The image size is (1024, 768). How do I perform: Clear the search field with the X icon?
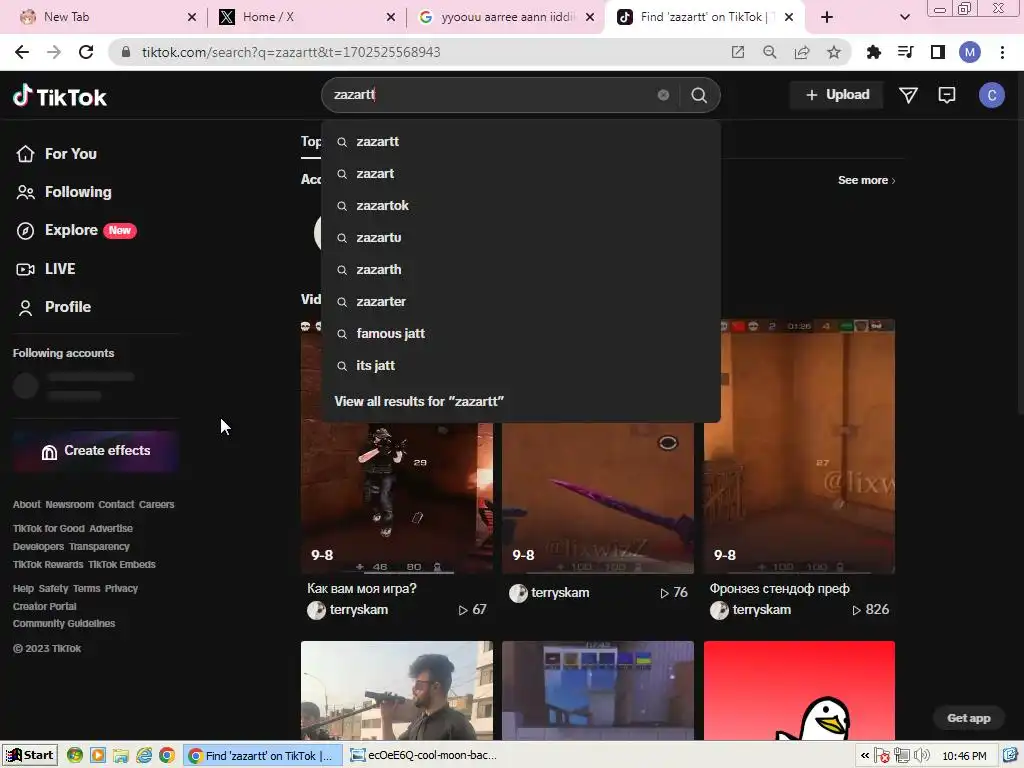(663, 95)
